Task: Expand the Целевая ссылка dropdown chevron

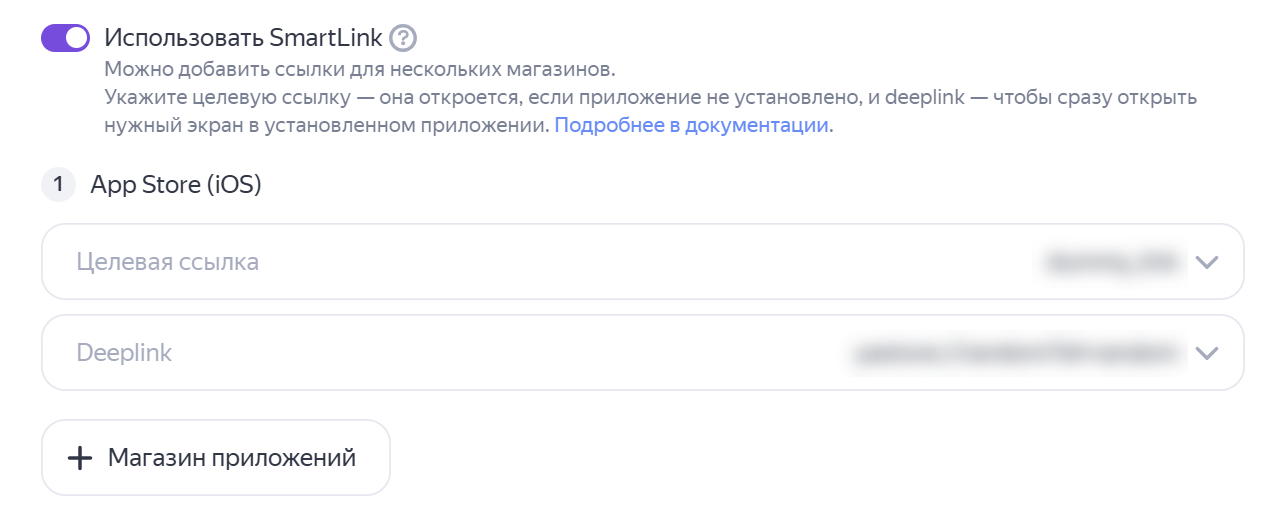Action: (1207, 262)
